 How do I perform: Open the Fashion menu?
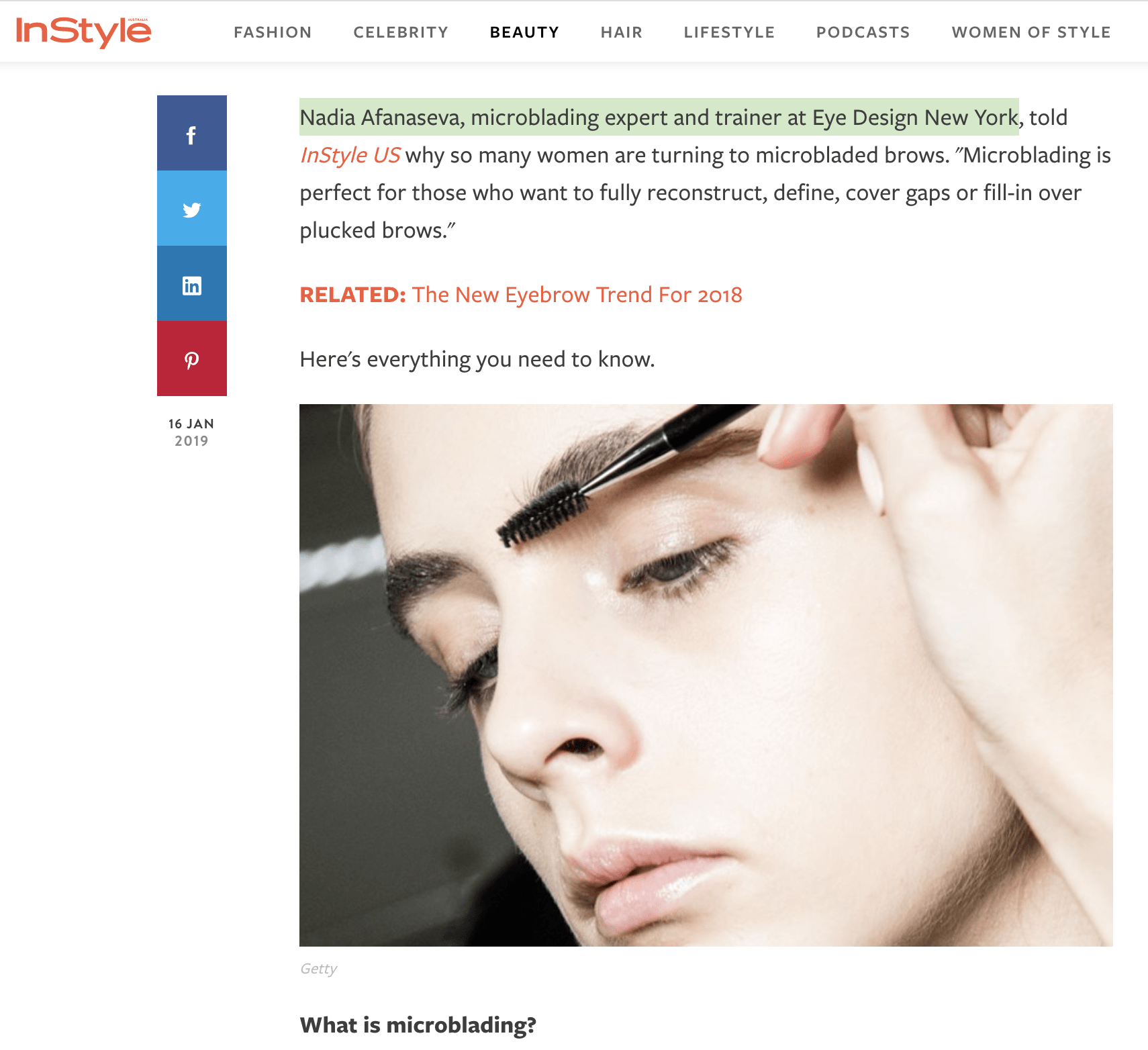click(273, 32)
